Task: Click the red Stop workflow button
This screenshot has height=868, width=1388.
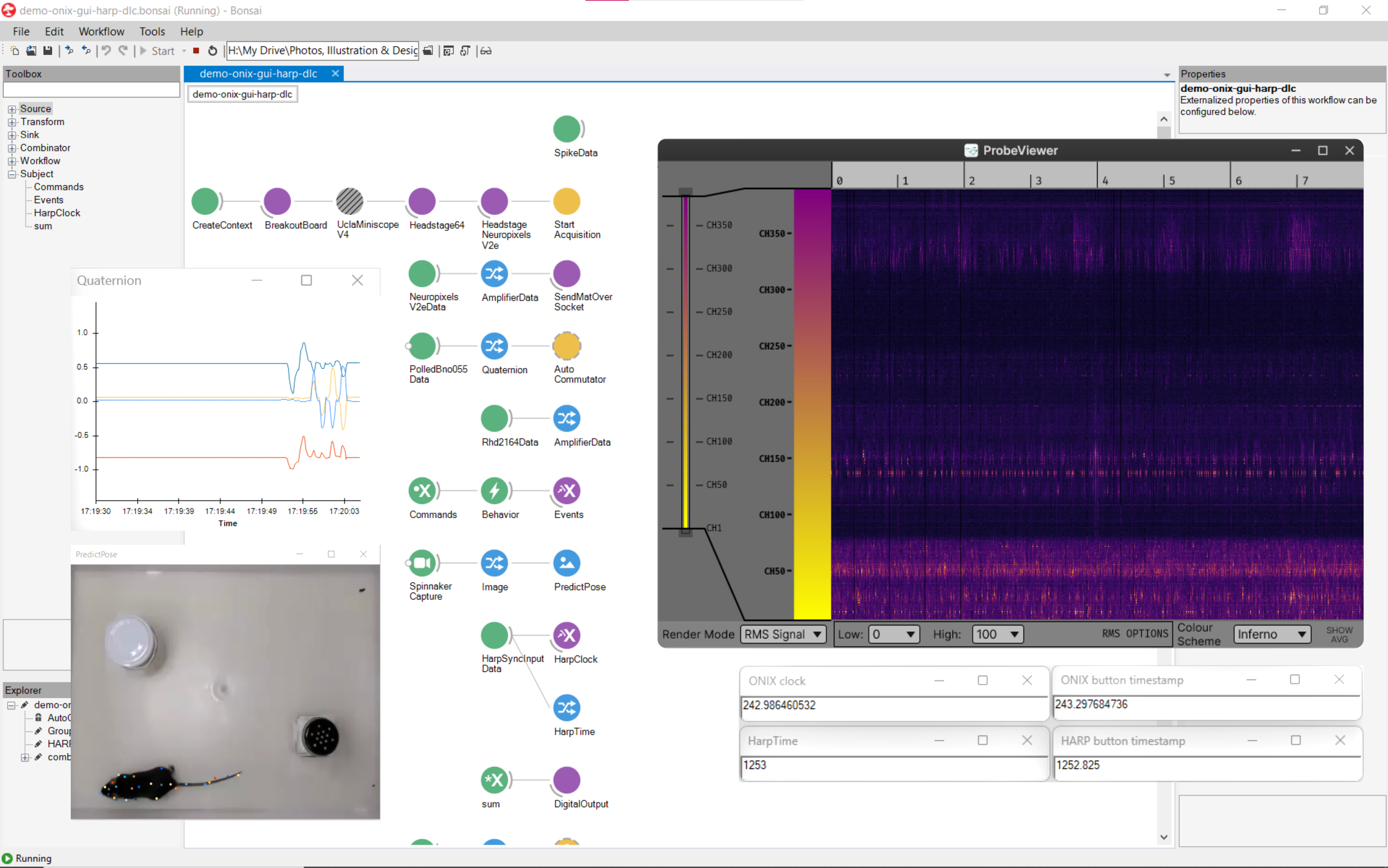Action: coord(197,51)
